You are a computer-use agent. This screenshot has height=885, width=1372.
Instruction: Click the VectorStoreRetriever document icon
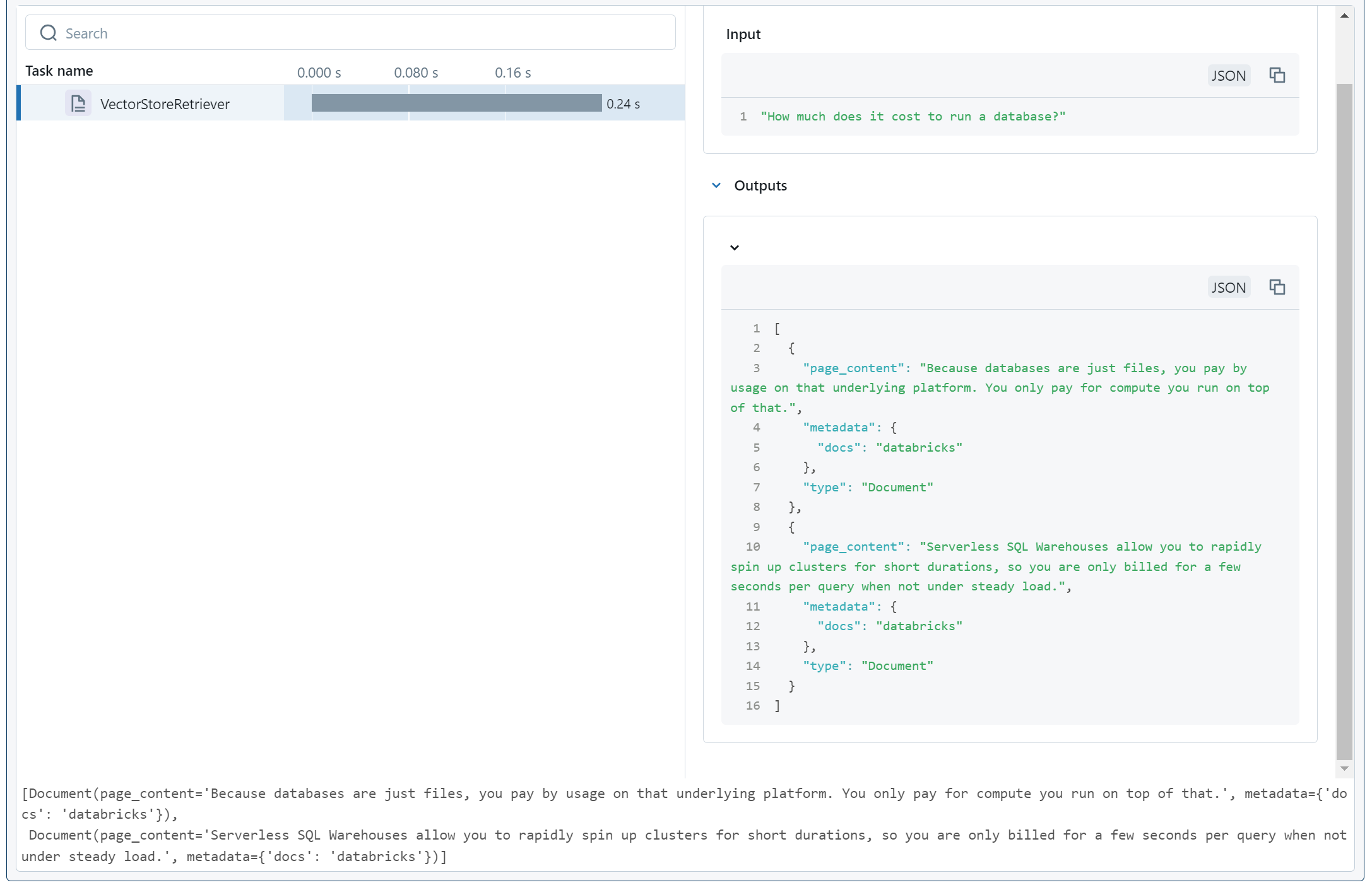(78, 103)
